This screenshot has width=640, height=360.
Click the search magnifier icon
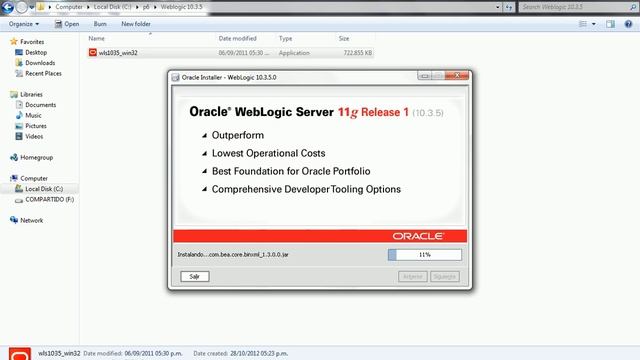point(633,7)
